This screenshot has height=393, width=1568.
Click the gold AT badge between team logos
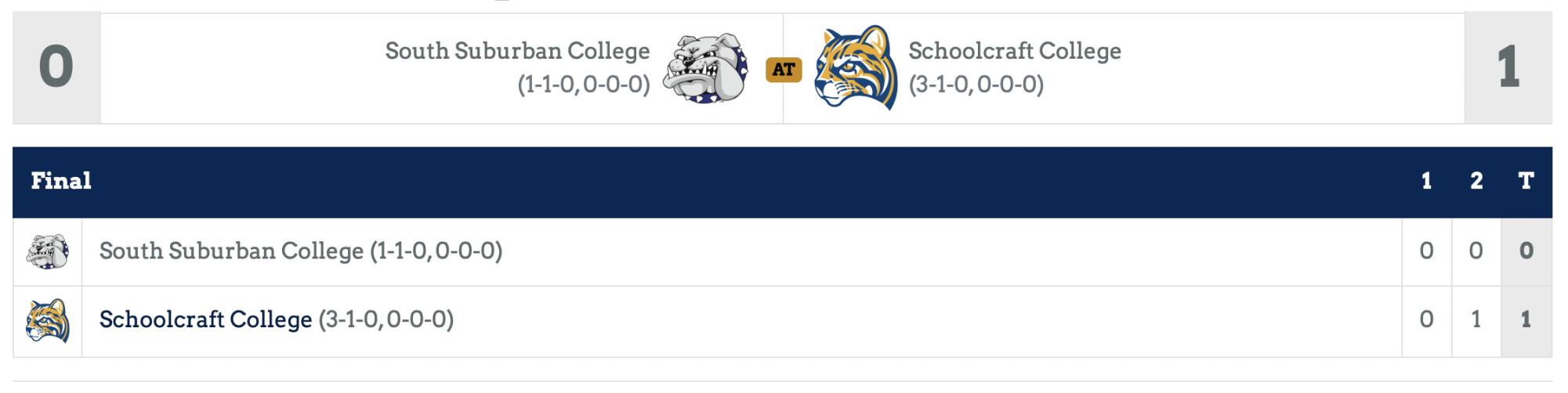[784, 70]
